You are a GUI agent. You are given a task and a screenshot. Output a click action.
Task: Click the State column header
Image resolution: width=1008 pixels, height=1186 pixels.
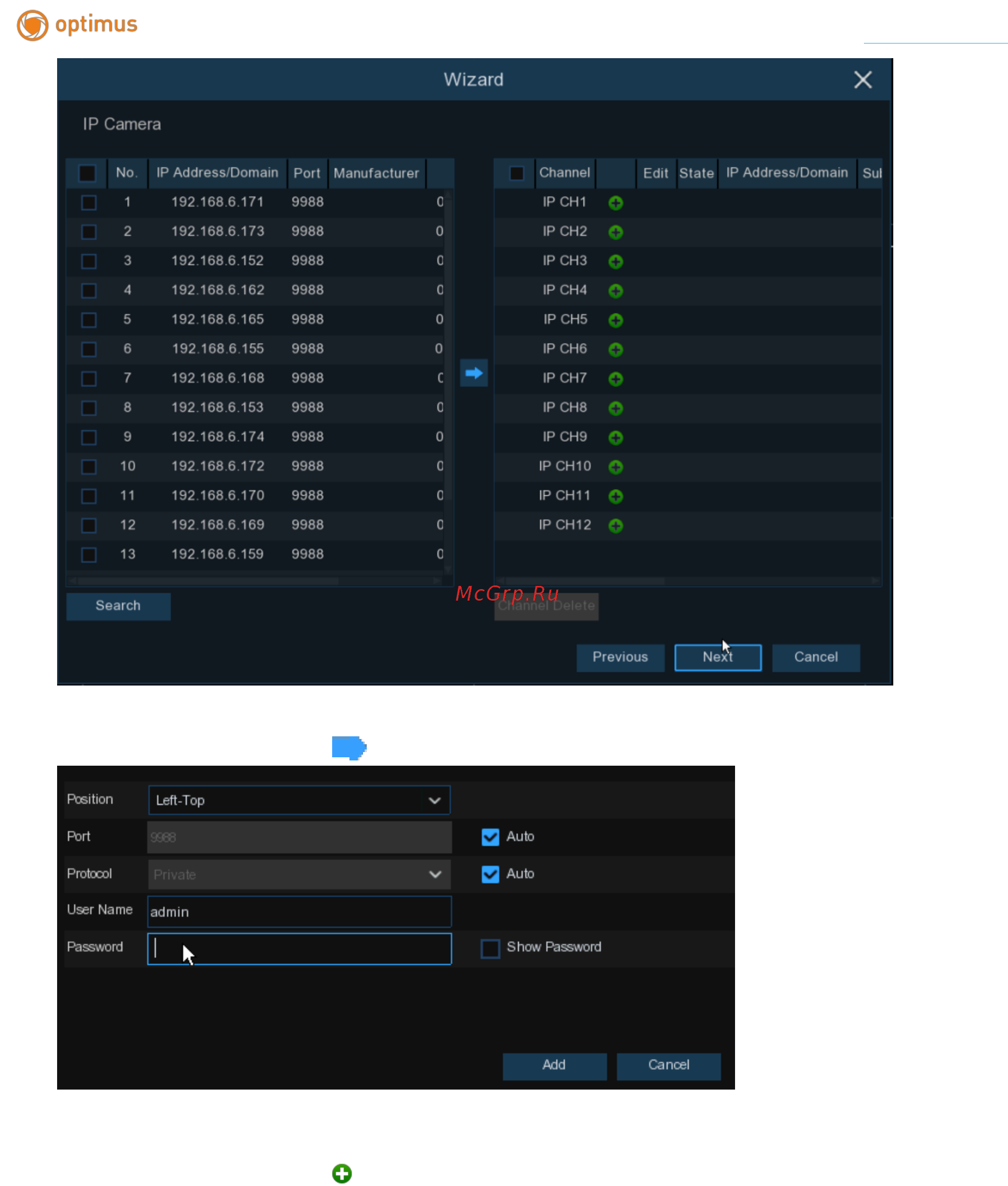coord(697,173)
